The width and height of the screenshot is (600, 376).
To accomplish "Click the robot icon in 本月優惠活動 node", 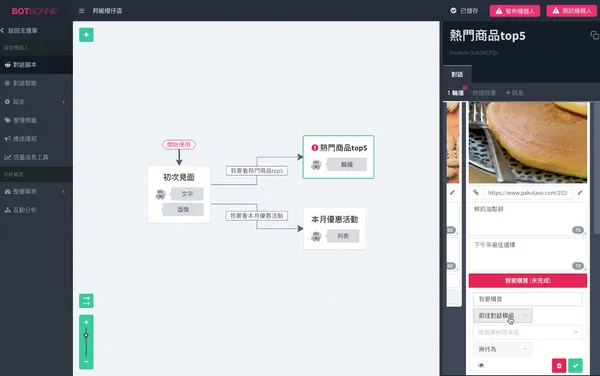I will click(316, 236).
